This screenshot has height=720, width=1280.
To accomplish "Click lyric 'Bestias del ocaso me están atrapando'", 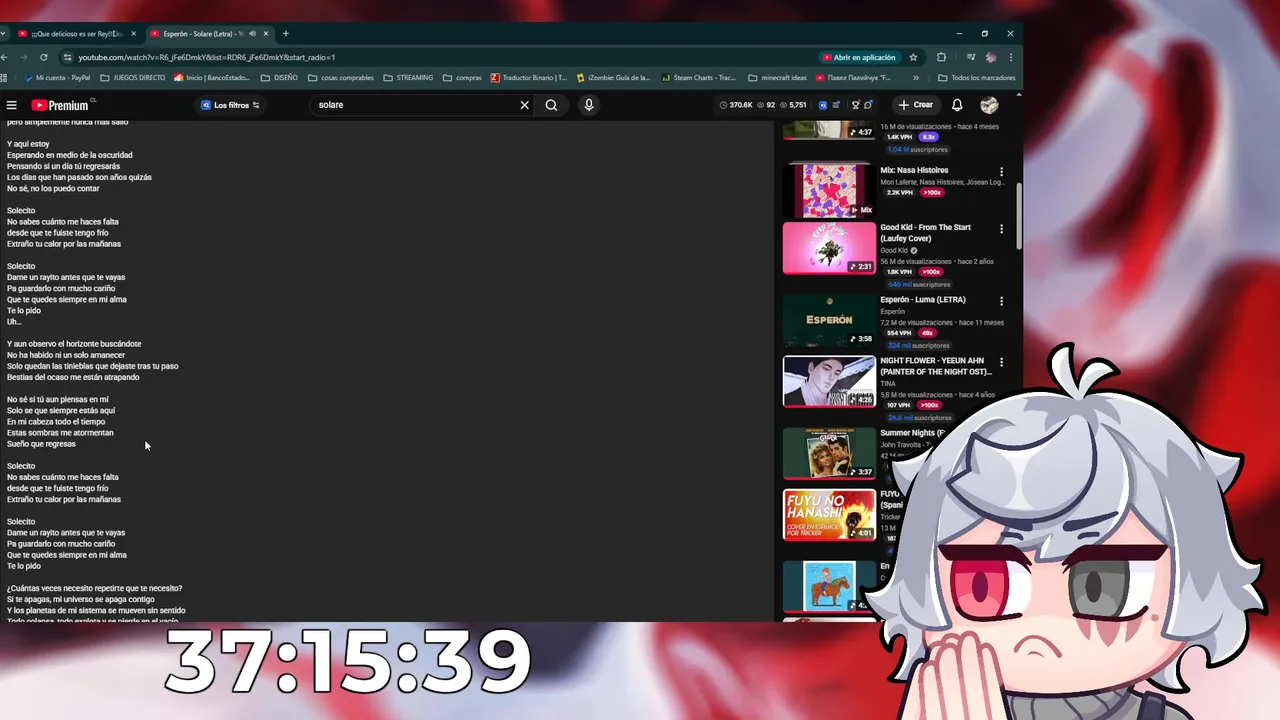I will pyautogui.click(x=73, y=377).
